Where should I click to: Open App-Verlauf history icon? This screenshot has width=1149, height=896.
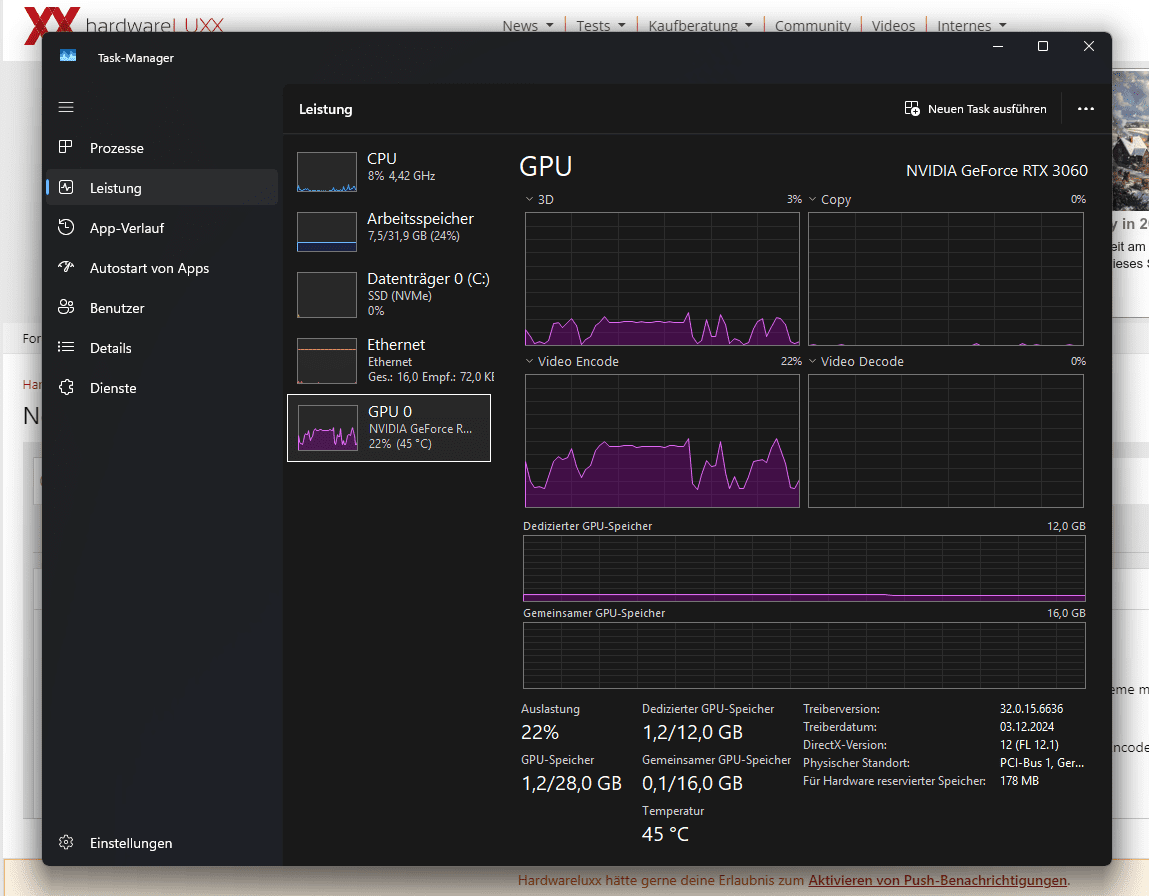point(66,227)
